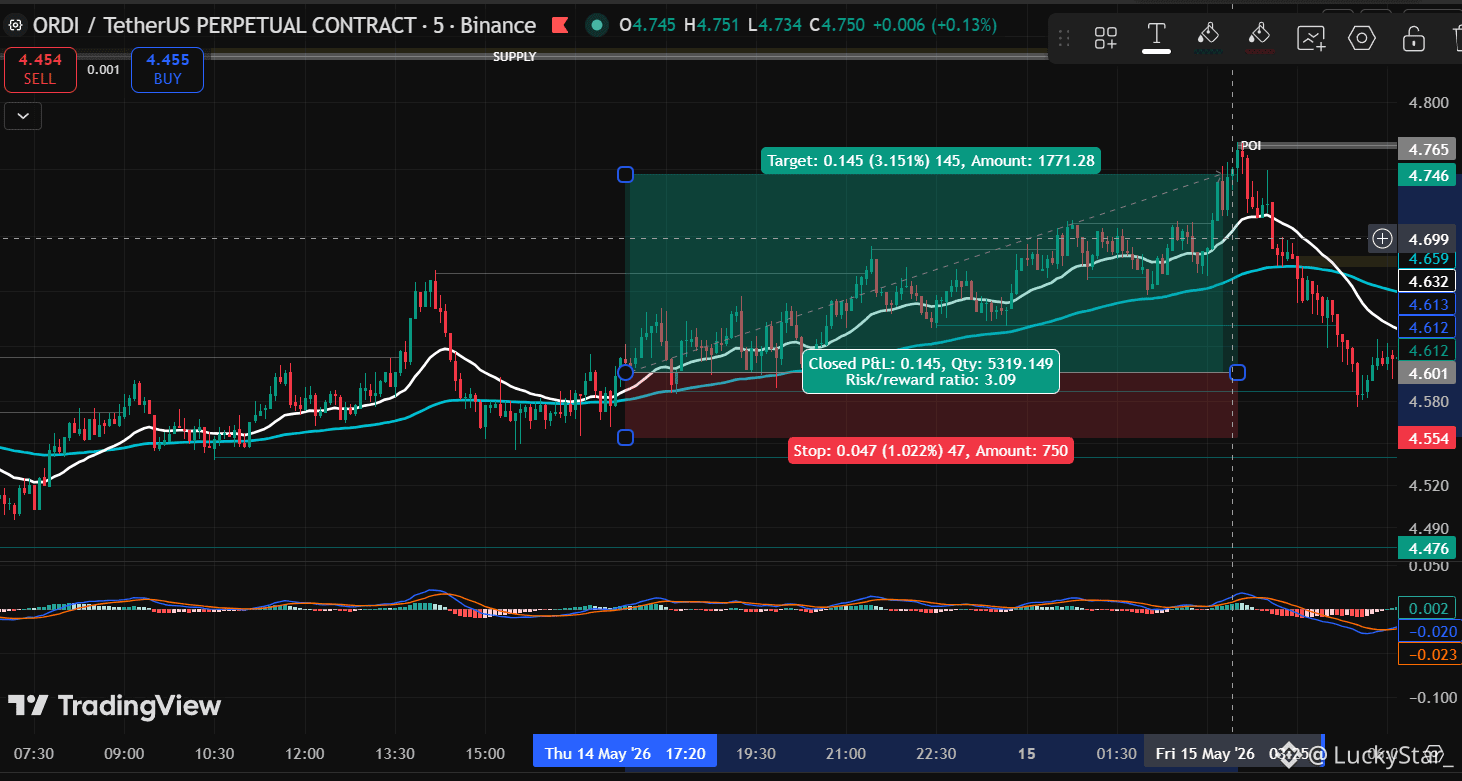1462x781 pixels.
Task: Collapse the indicator legend with the chevron
Action: coord(23,116)
